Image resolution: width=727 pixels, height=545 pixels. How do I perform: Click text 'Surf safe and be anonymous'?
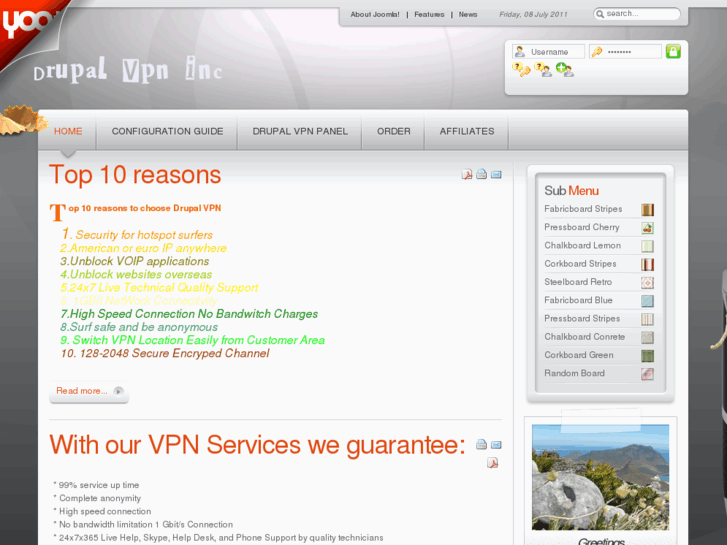click(x=143, y=327)
